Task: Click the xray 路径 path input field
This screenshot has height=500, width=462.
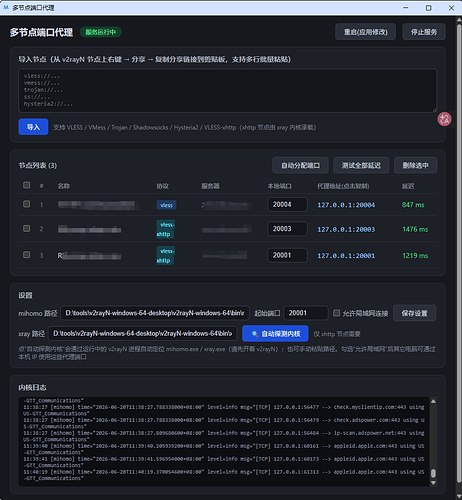Action: [x=143, y=333]
